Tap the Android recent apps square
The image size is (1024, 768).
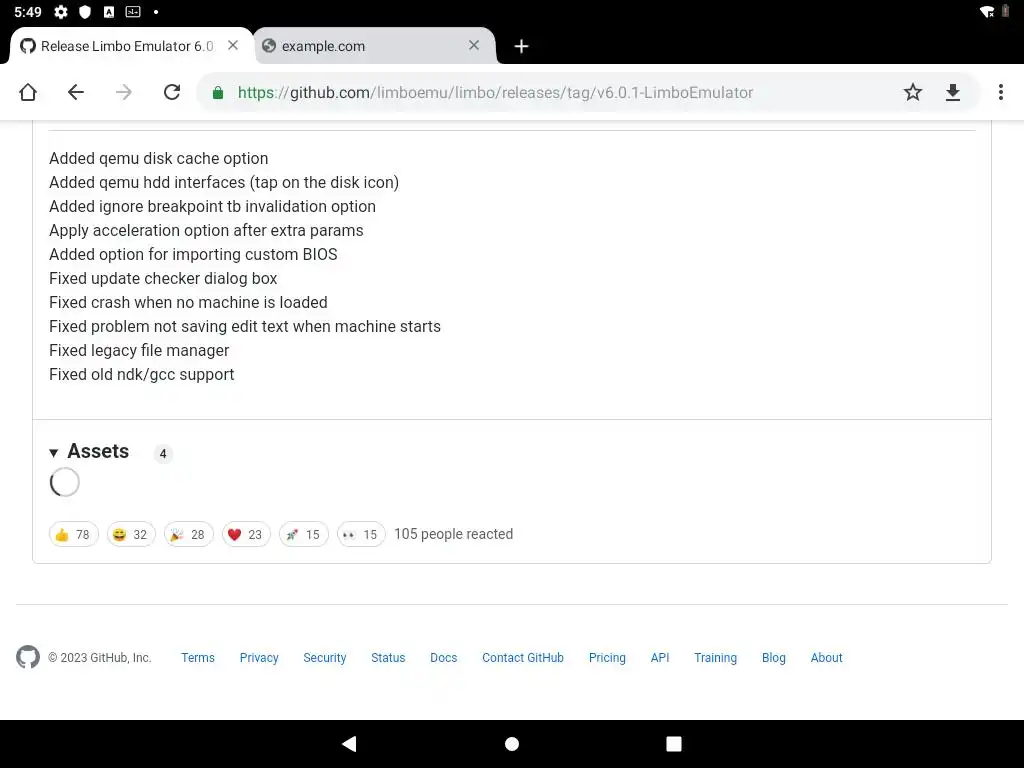tap(674, 744)
